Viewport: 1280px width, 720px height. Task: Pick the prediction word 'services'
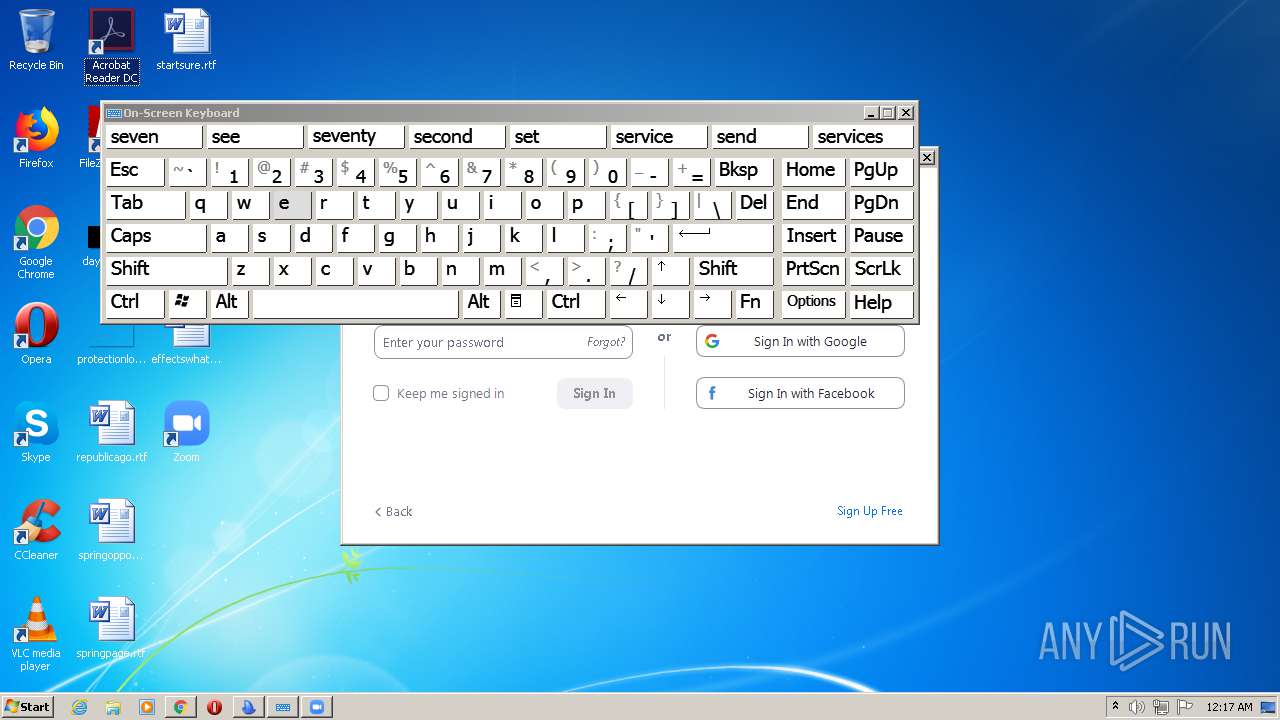[x=863, y=137]
